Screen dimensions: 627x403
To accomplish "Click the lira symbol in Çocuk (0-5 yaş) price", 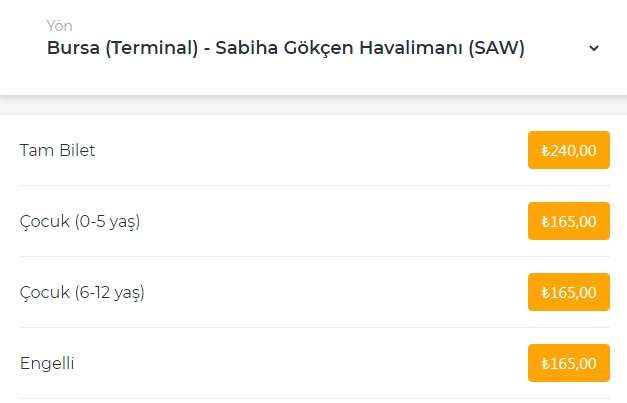I will (545, 222).
